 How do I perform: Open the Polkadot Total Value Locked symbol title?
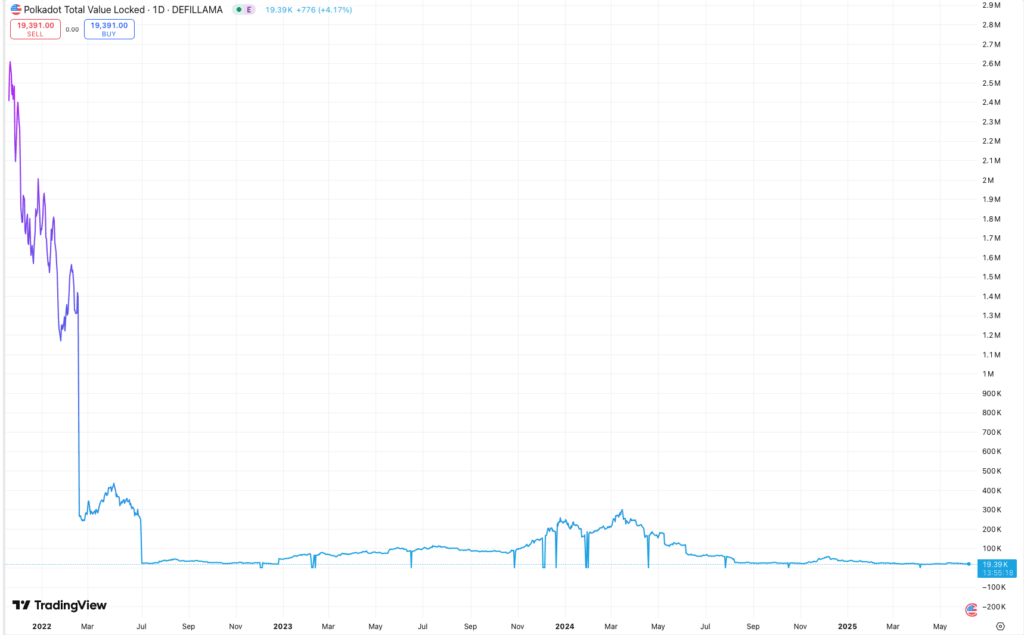coord(123,10)
